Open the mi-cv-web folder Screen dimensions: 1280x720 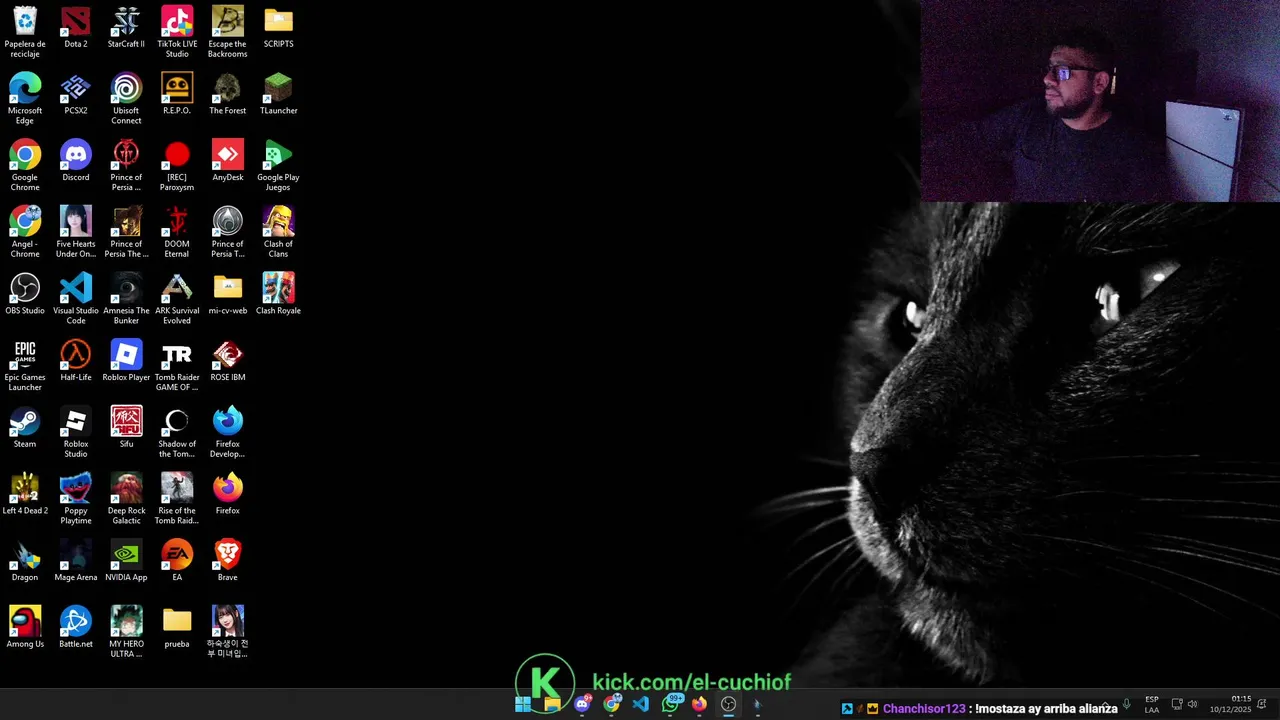coord(227,295)
